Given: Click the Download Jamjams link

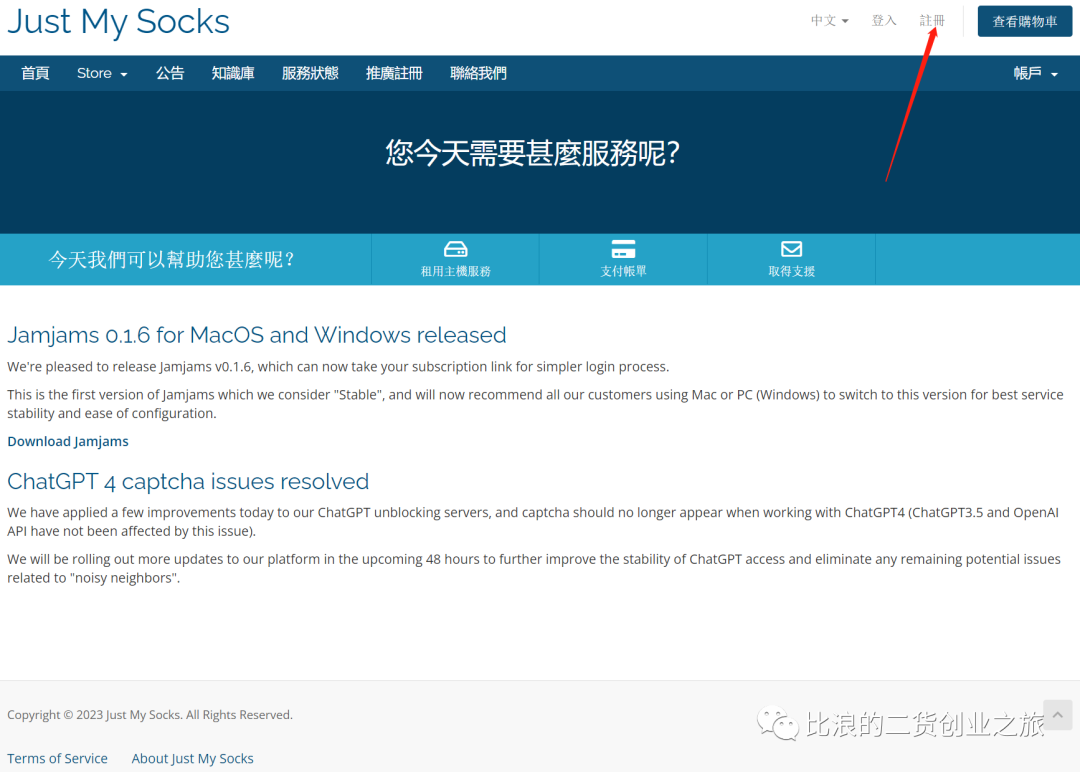Looking at the screenshot, I should pyautogui.click(x=68, y=441).
